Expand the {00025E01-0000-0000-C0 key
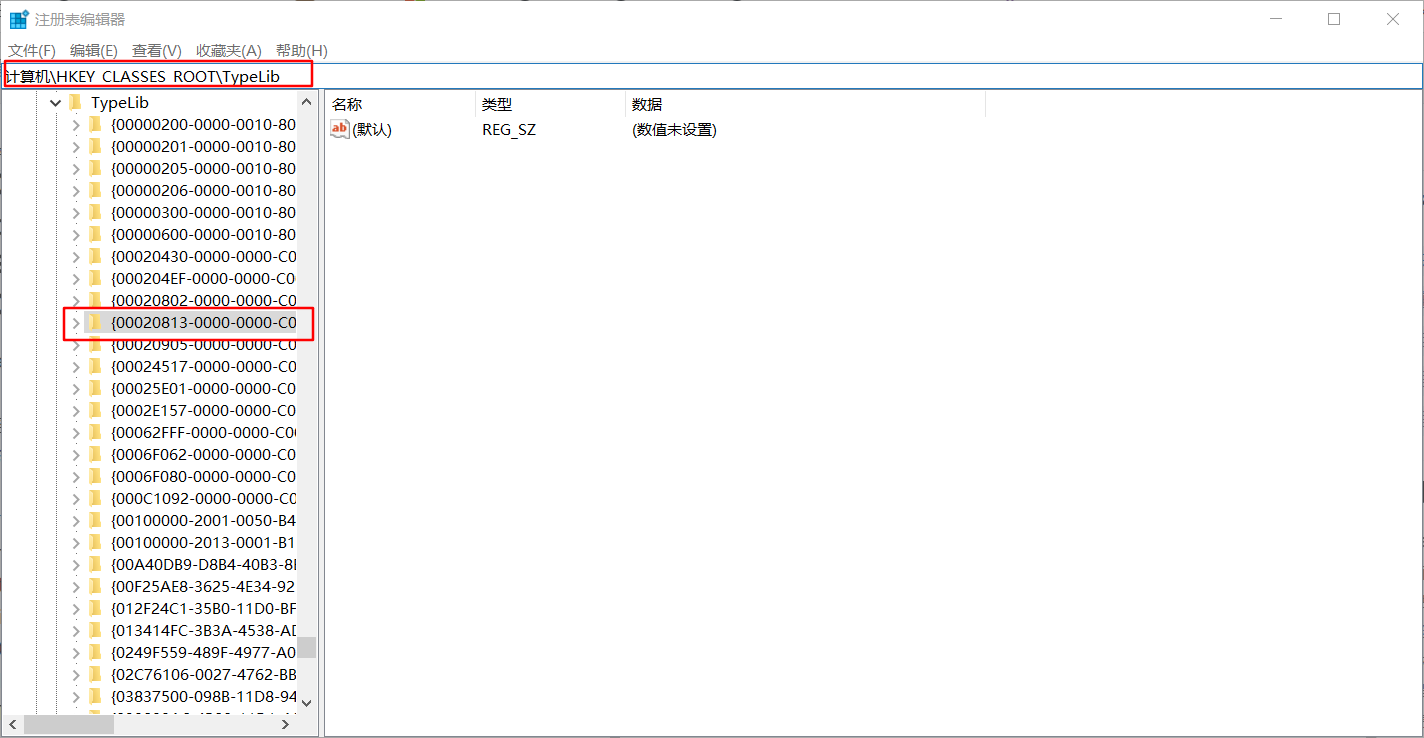The width and height of the screenshot is (1424, 738). [x=76, y=388]
